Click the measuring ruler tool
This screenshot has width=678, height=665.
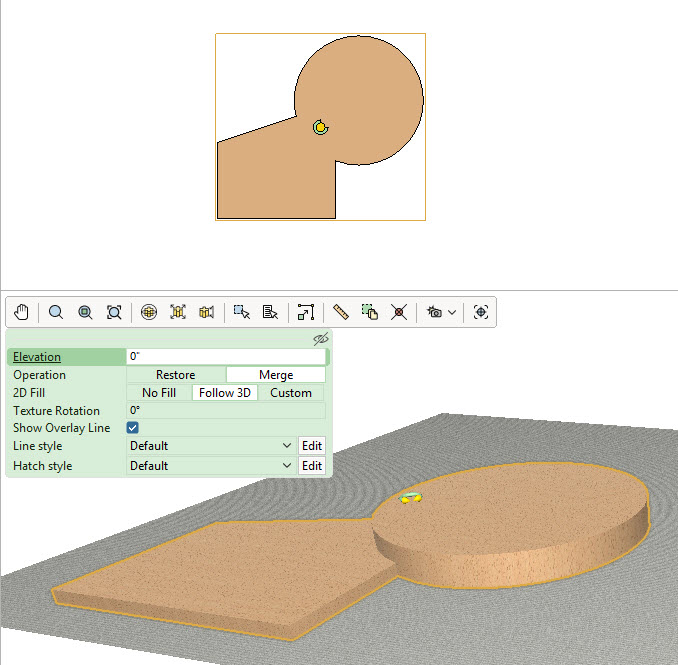[x=340, y=312]
